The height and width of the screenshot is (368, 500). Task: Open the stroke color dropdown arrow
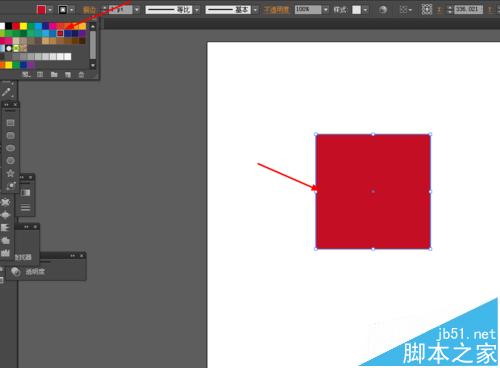coord(72,10)
